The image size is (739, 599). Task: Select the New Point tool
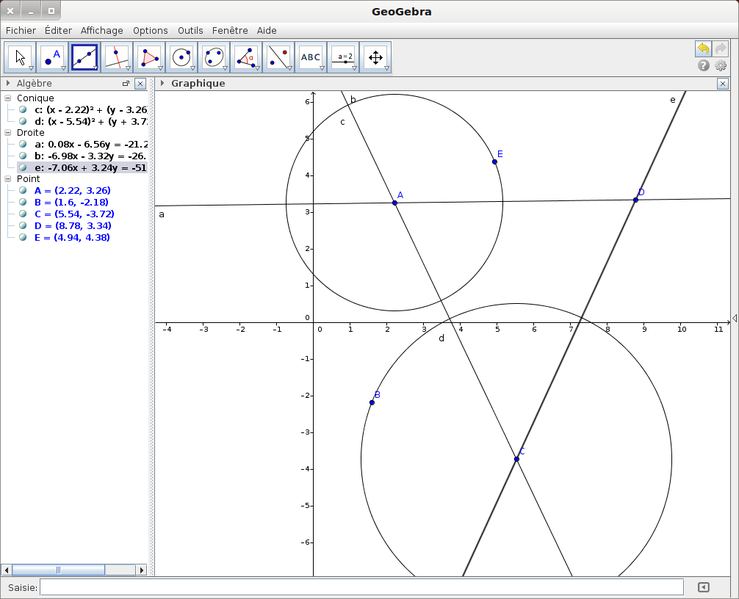coord(52,58)
